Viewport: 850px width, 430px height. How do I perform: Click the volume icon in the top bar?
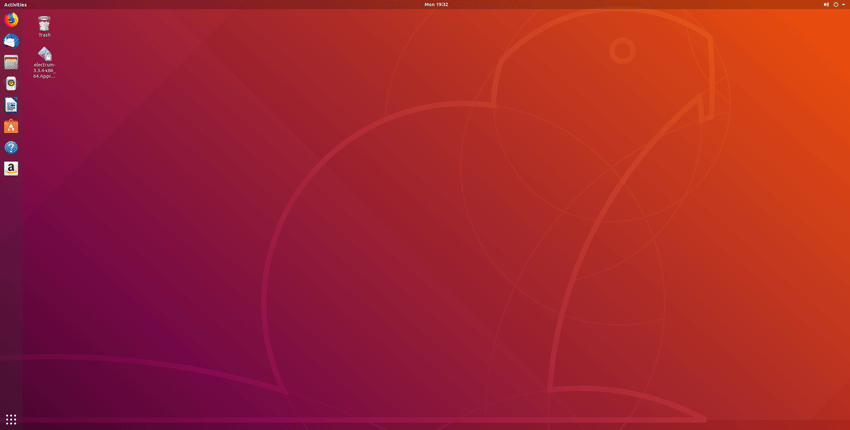pos(826,4)
